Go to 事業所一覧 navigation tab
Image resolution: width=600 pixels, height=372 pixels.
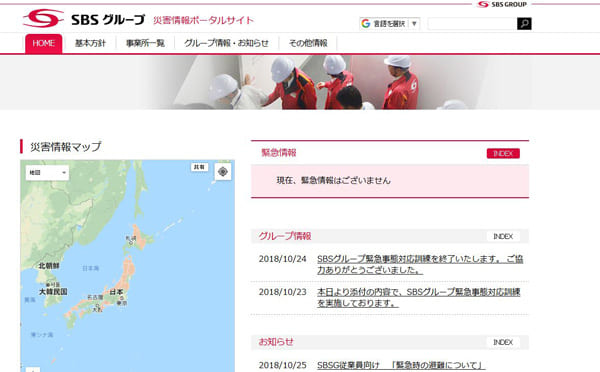click(x=145, y=43)
